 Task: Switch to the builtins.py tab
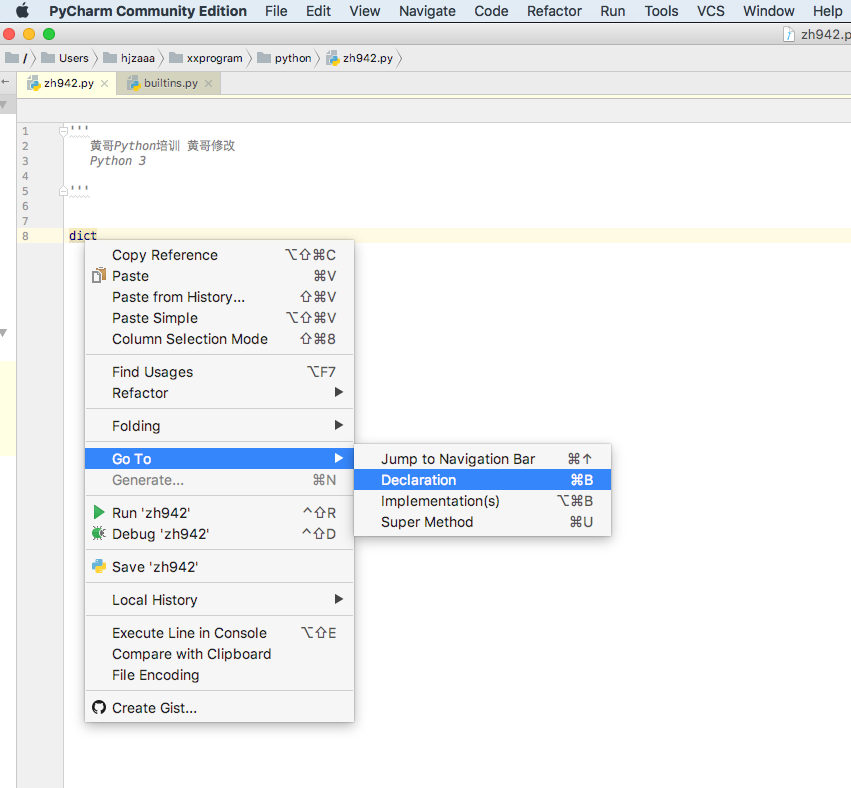pyautogui.click(x=168, y=84)
